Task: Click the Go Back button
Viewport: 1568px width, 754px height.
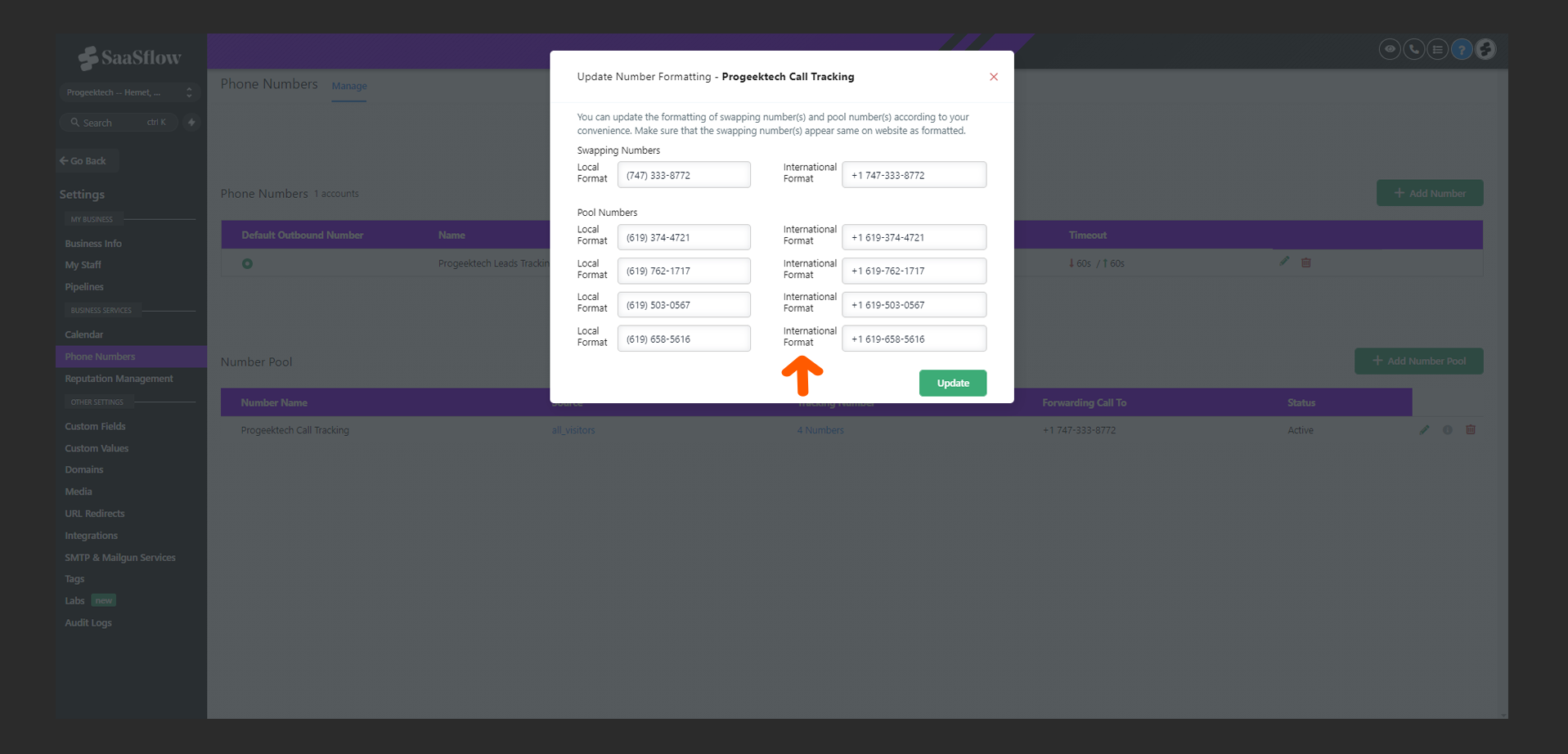Action: [87, 161]
